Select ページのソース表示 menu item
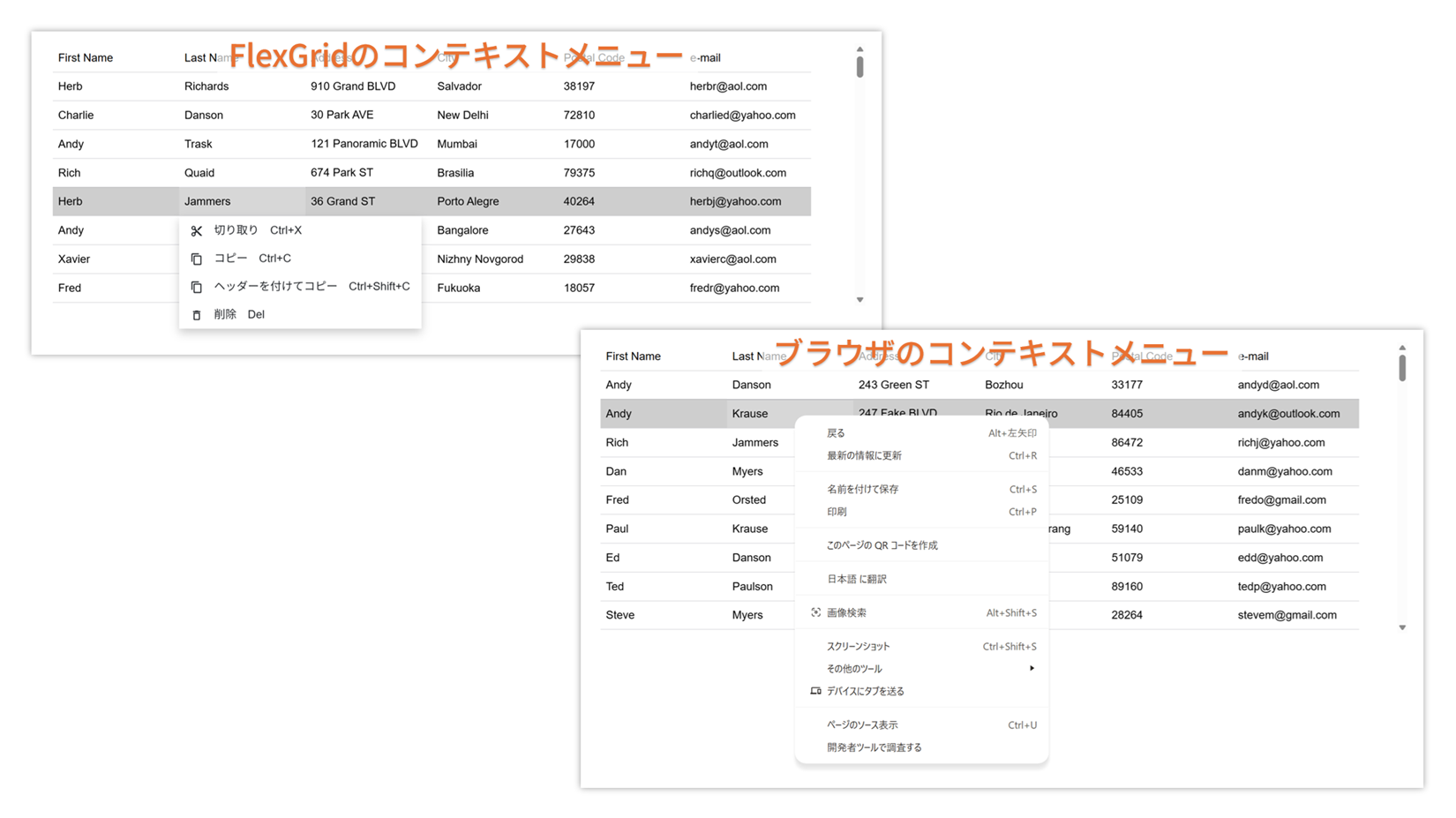 pos(921,725)
